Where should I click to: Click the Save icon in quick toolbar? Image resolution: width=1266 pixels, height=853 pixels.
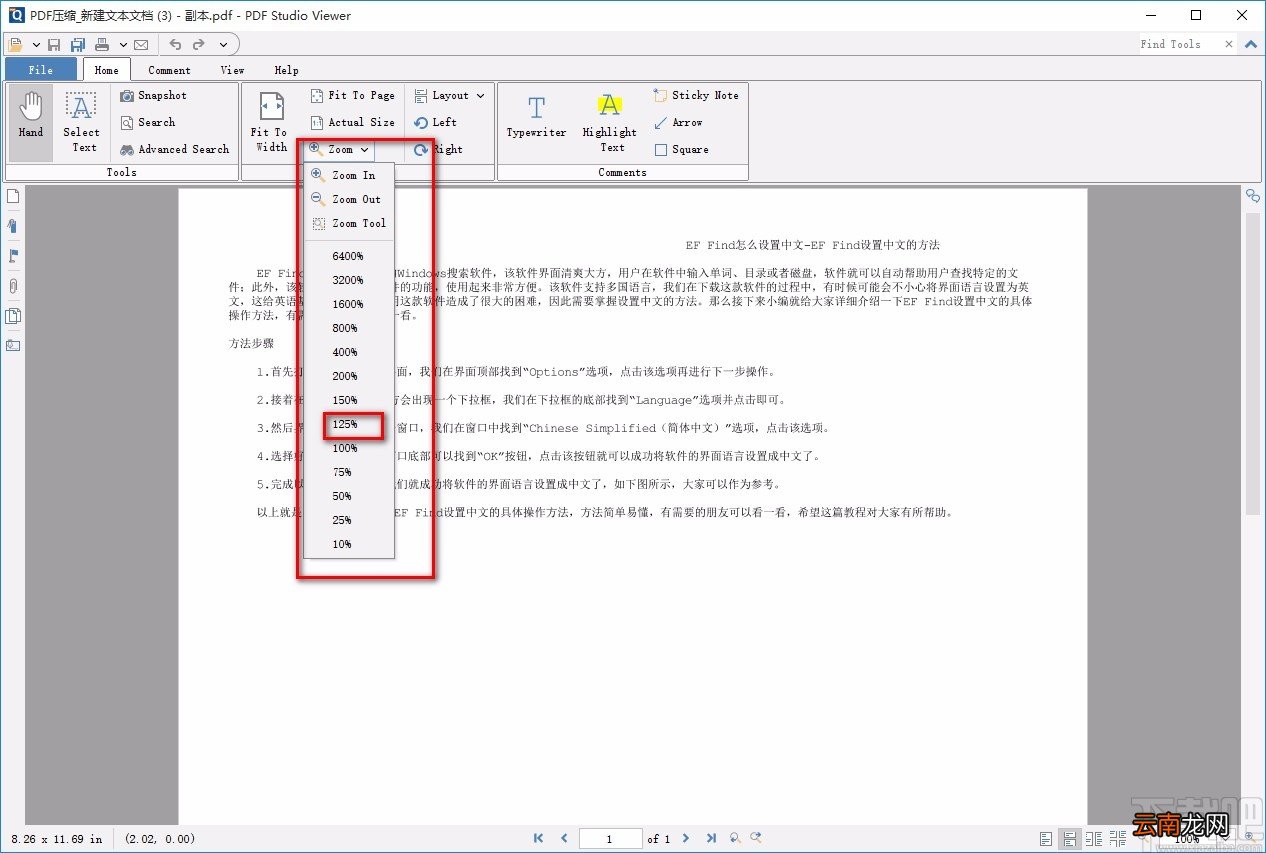click(x=54, y=44)
